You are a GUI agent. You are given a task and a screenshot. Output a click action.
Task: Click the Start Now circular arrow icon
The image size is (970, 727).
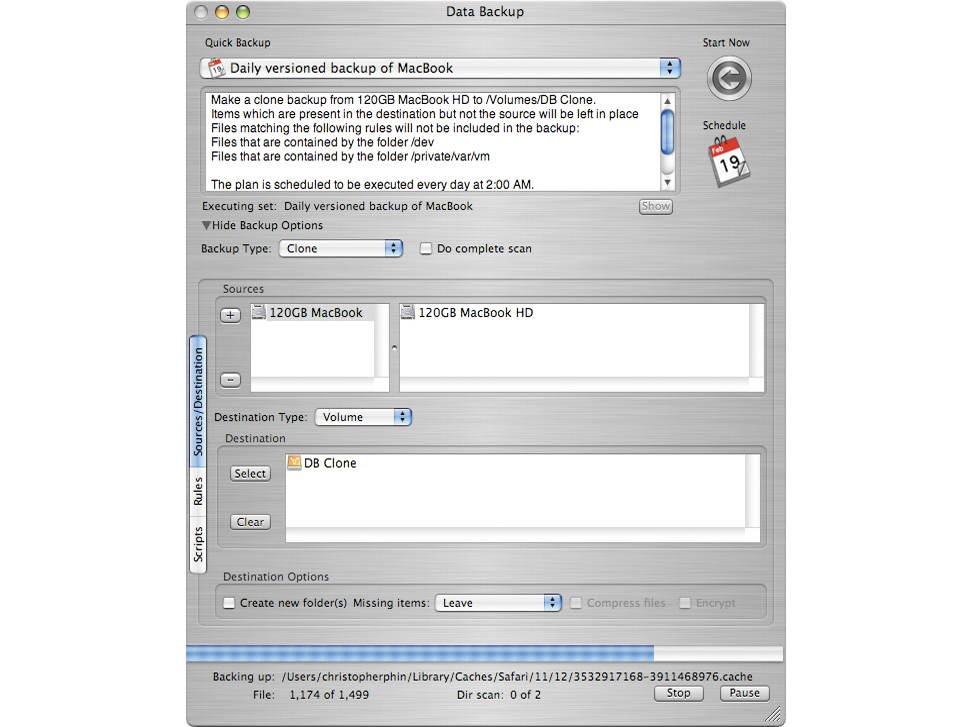[729, 79]
